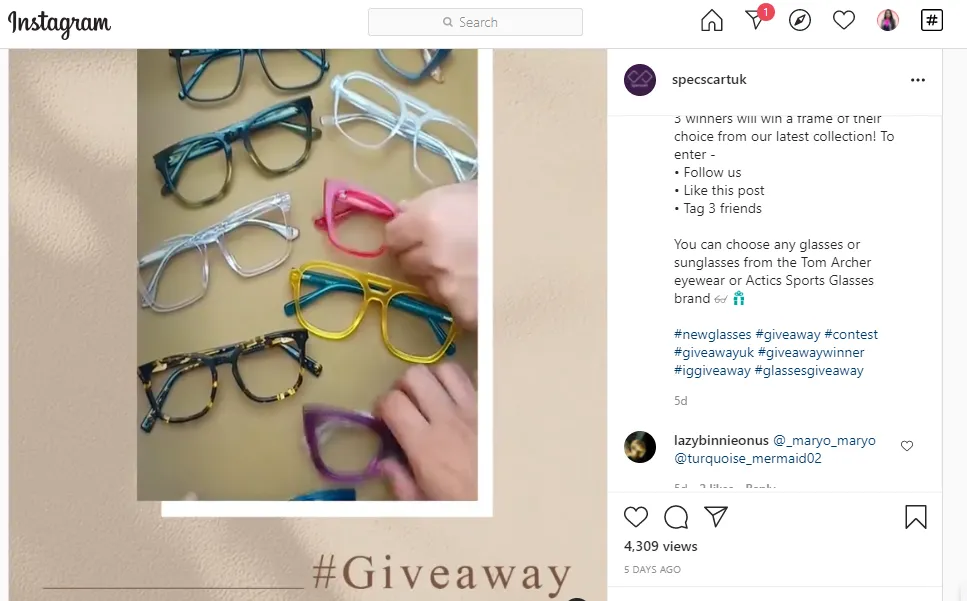Open the Explore compass icon
Image resolution: width=967 pixels, height=601 pixels.
[x=800, y=21]
